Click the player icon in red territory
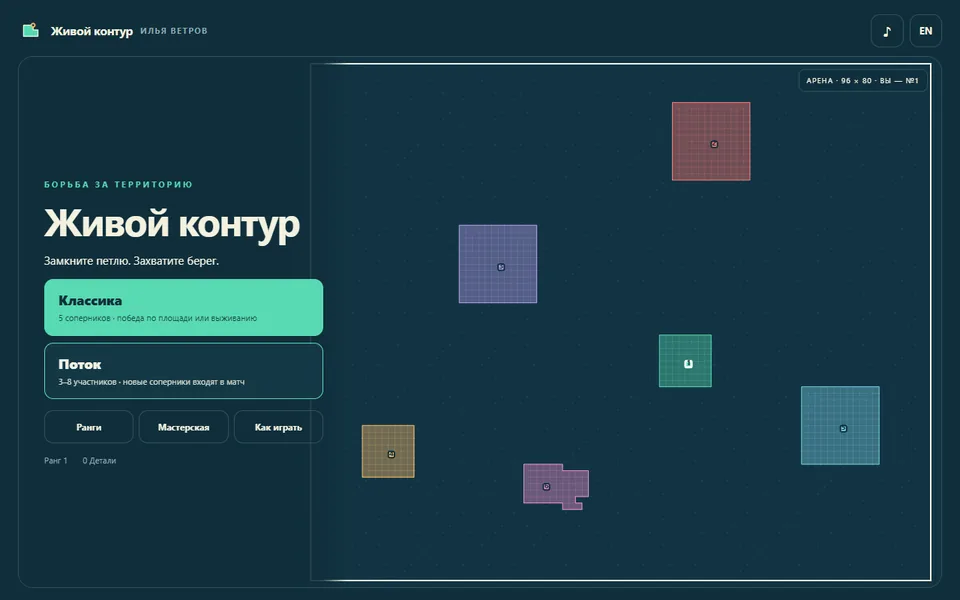This screenshot has width=960, height=600. [714, 144]
